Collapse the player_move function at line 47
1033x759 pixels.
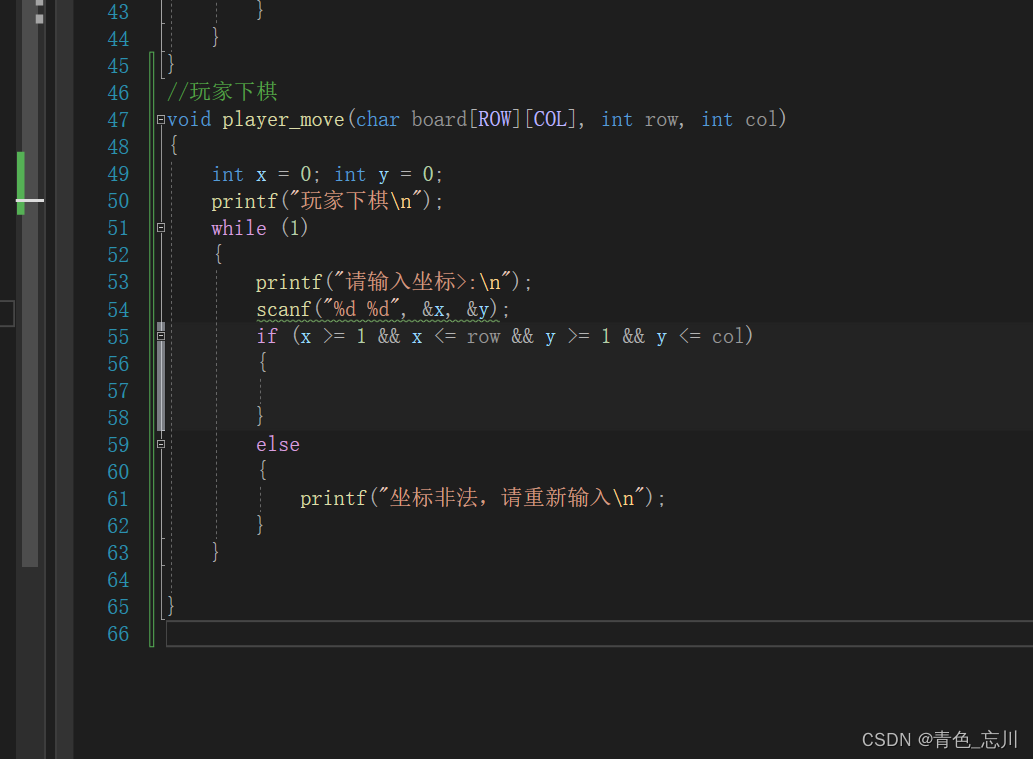161,120
